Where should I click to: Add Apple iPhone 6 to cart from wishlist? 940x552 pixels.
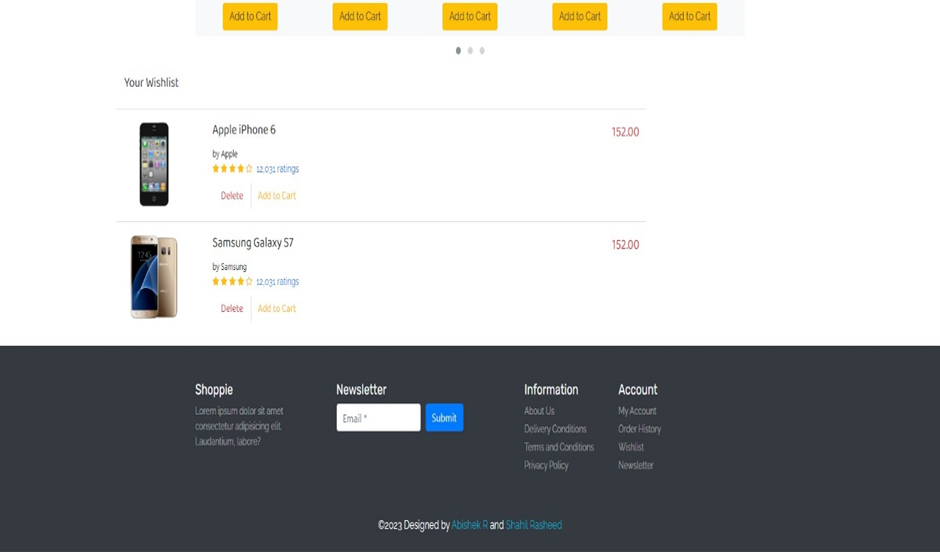point(277,195)
